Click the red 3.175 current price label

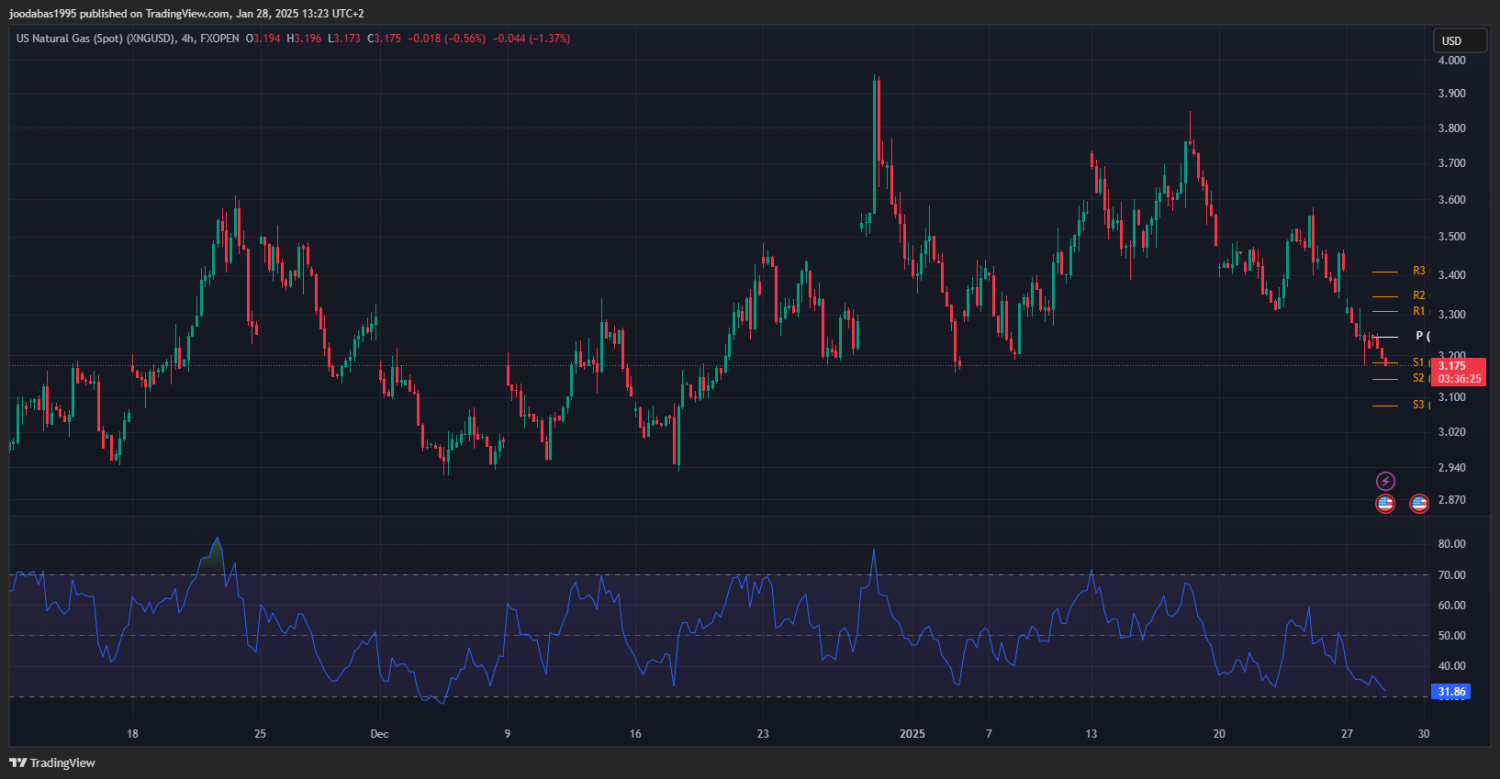(1451, 366)
